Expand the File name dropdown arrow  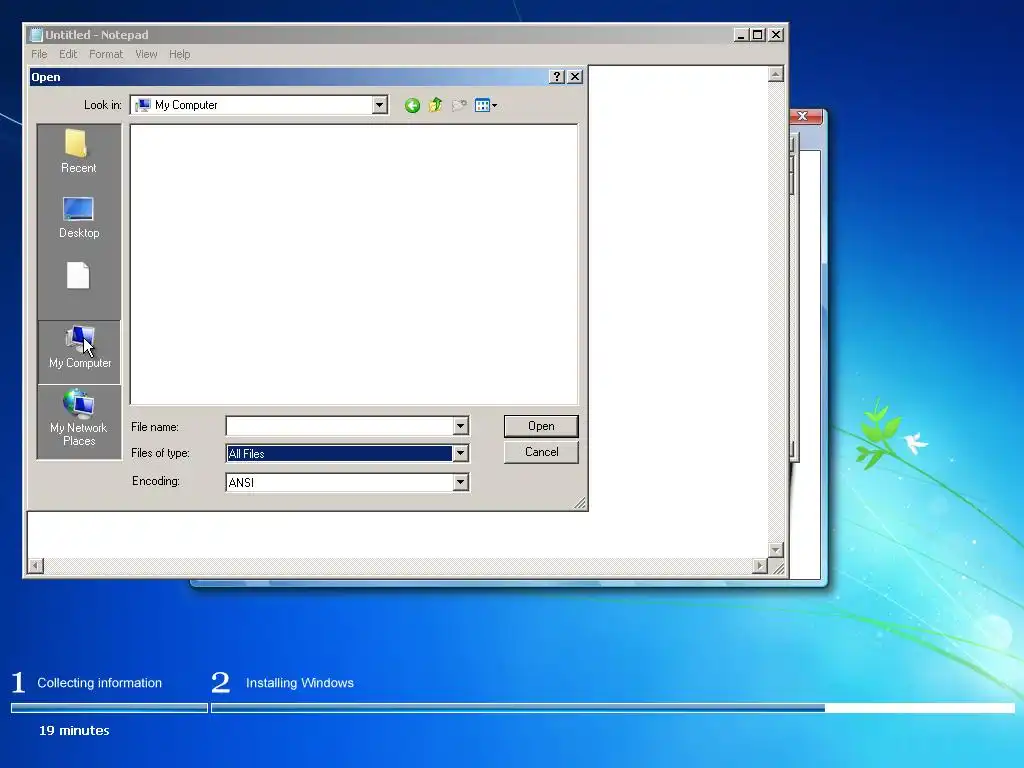[460, 426]
